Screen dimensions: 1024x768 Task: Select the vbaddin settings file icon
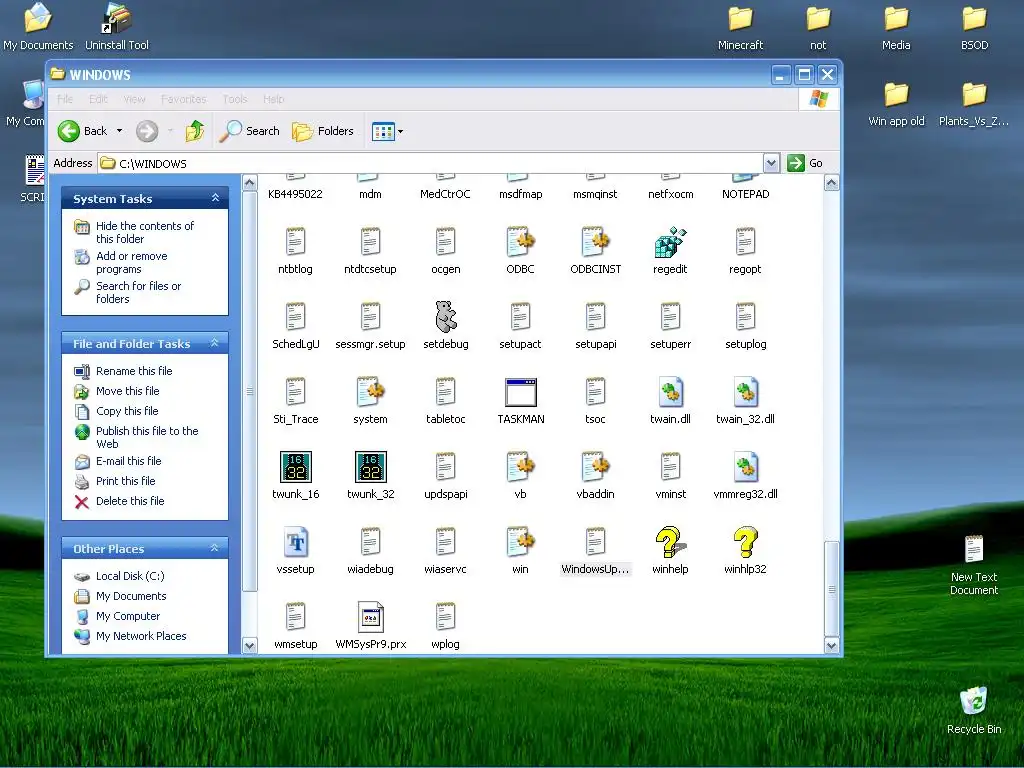pos(596,468)
